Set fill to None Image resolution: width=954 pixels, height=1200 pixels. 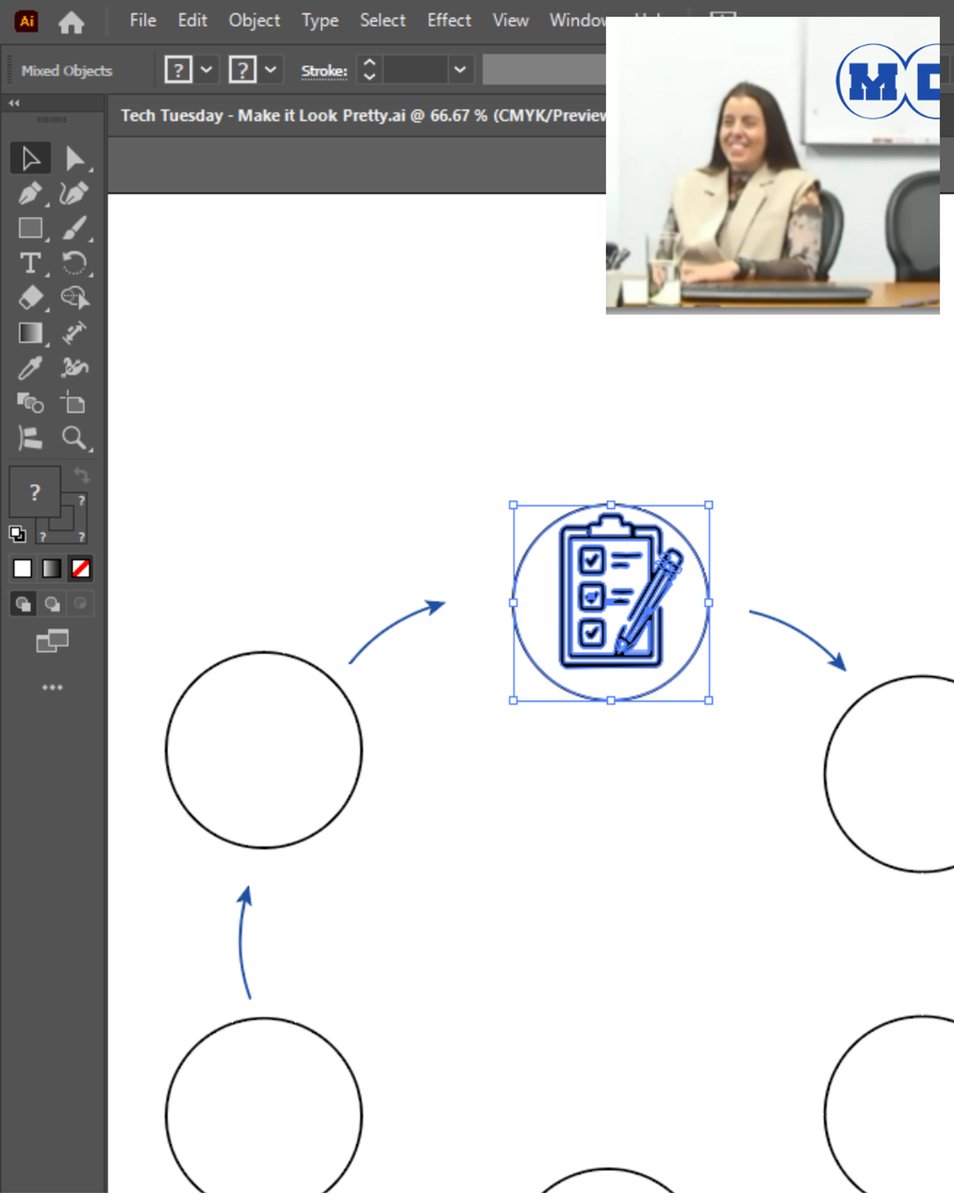point(81,569)
